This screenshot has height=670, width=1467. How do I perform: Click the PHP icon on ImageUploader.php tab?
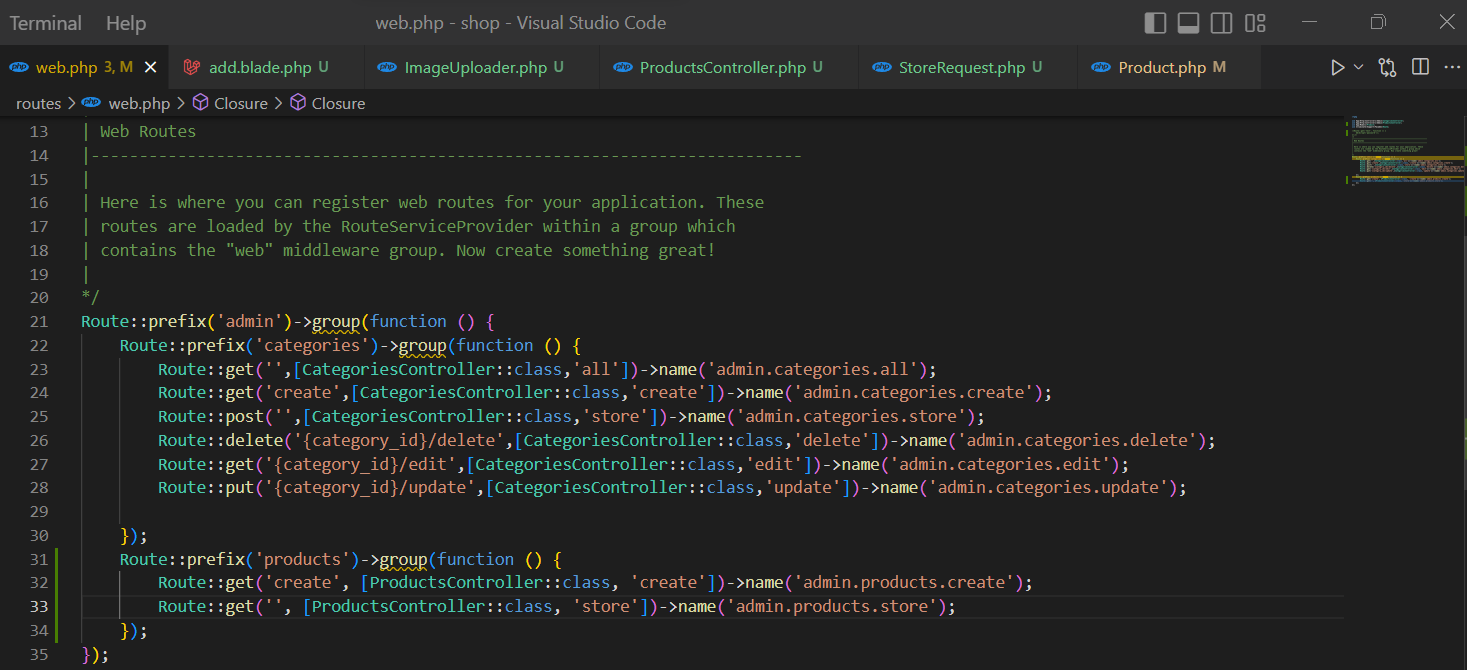tap(387, 68)
